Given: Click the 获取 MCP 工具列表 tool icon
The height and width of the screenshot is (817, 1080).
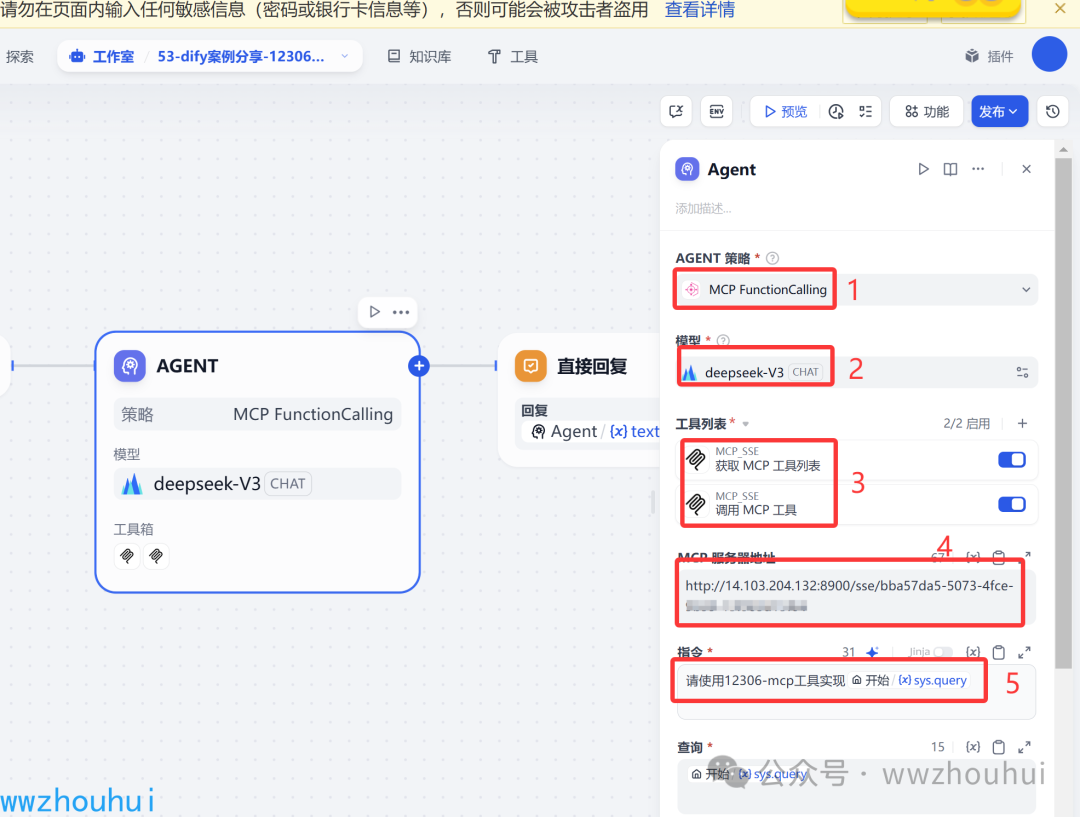Looking at the screenshot, I should [696, 459].
